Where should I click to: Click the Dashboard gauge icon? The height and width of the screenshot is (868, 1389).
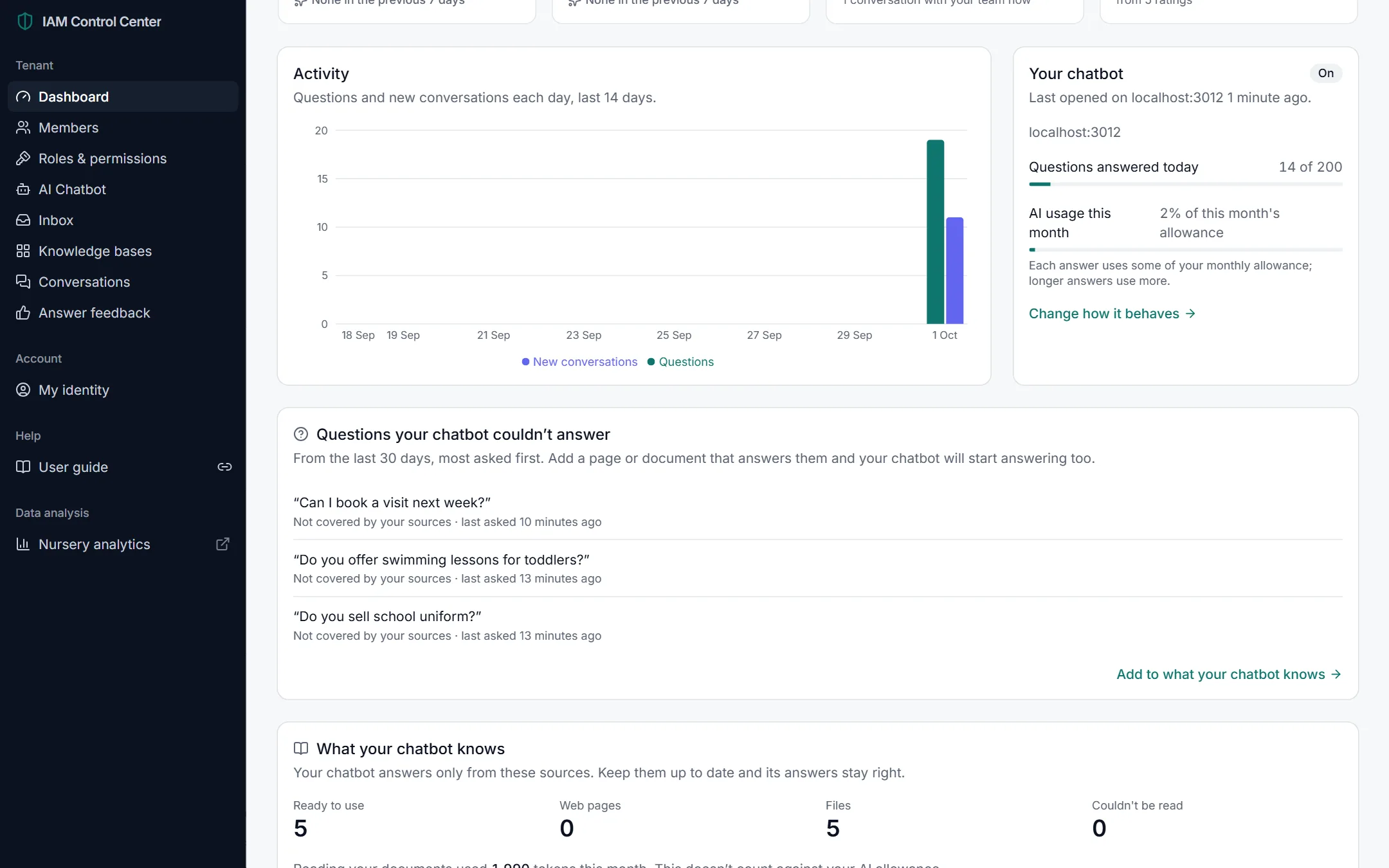tap(23, 96)
